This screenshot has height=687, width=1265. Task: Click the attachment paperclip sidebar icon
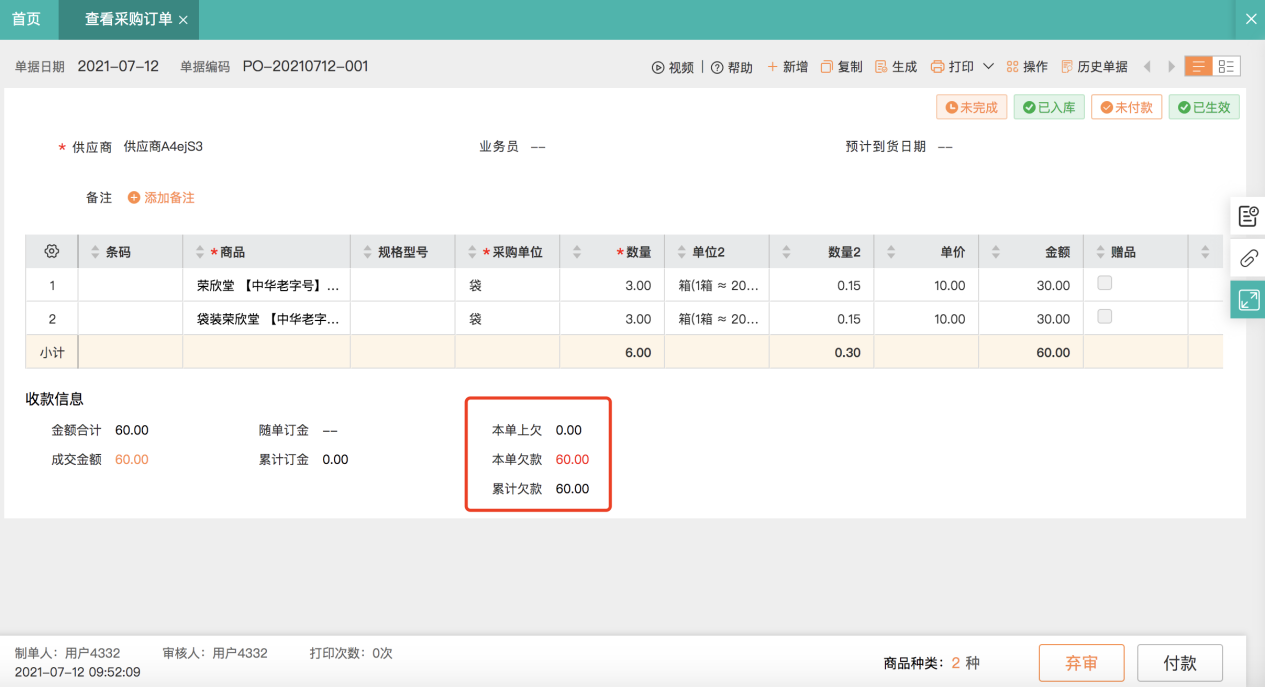[x=1248, y=258]
